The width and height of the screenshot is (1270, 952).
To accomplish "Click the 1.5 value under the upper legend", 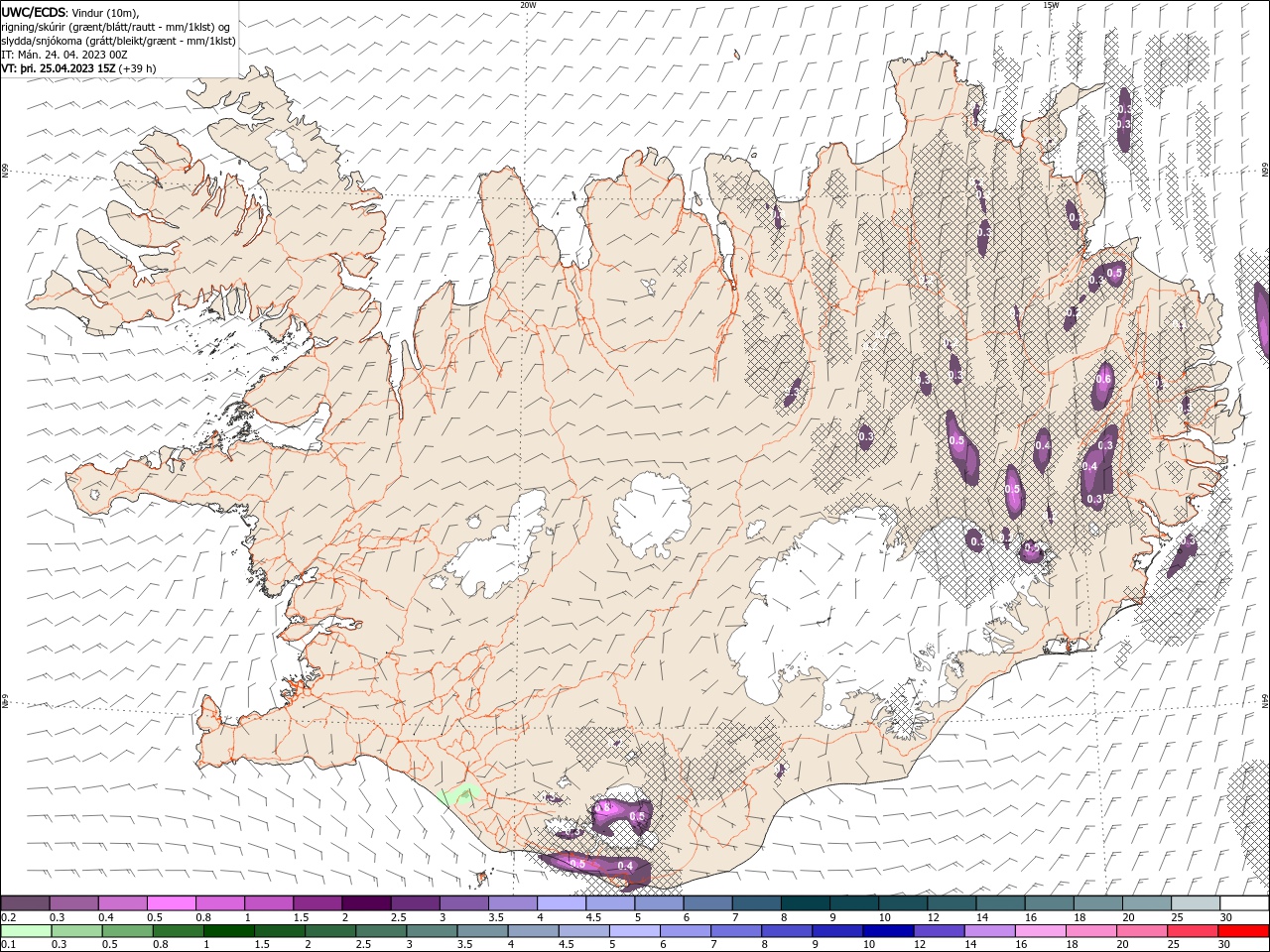I will pyautogui.click(x=301, y=918).
